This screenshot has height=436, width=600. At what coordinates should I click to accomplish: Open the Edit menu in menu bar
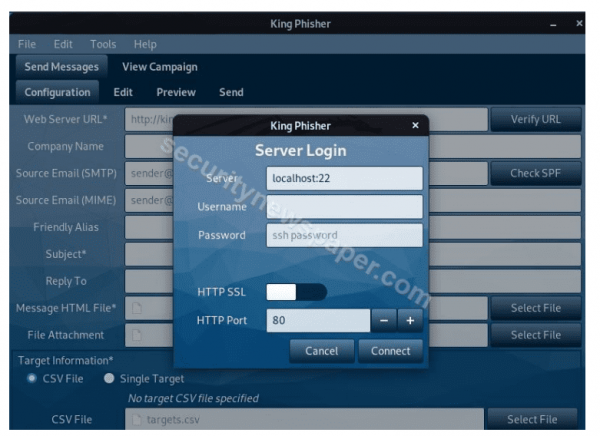tap(63, 44)
